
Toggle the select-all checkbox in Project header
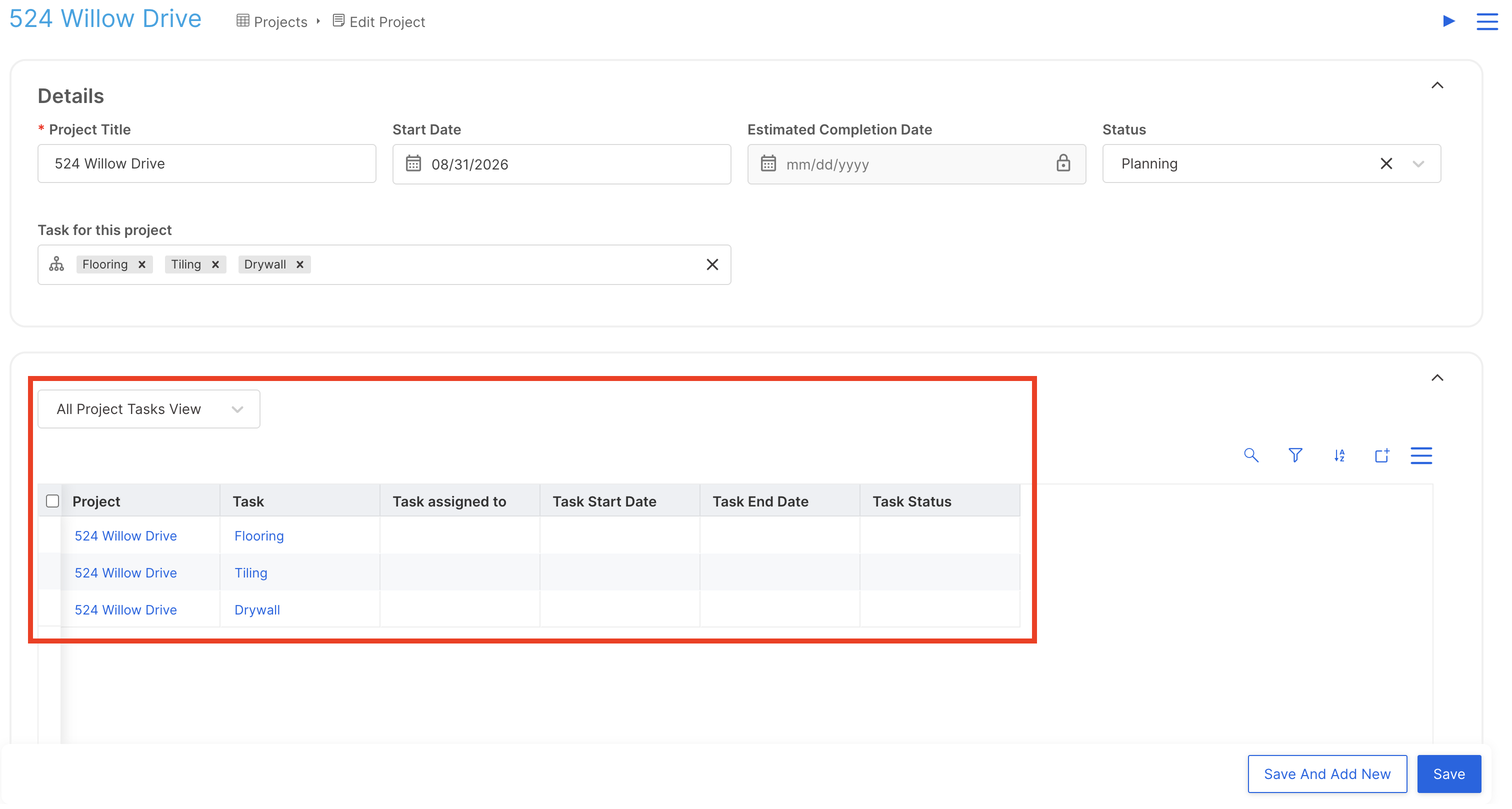pos(52,501)
